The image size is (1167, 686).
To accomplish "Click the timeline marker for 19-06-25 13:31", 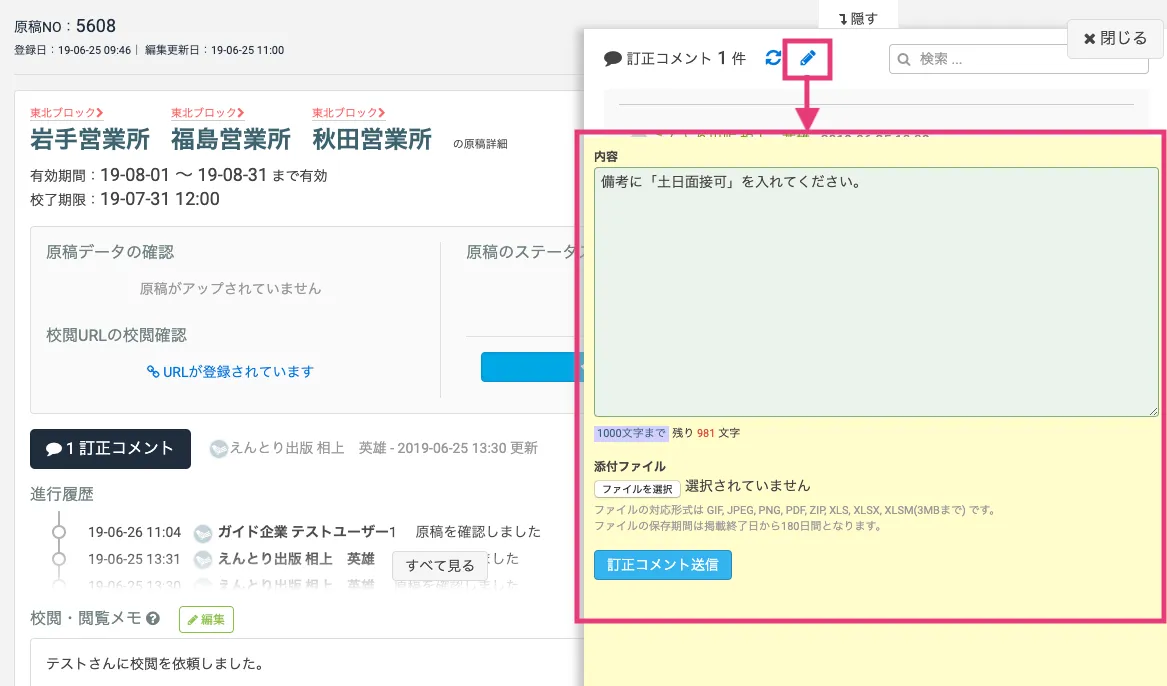I will [59, 559].
